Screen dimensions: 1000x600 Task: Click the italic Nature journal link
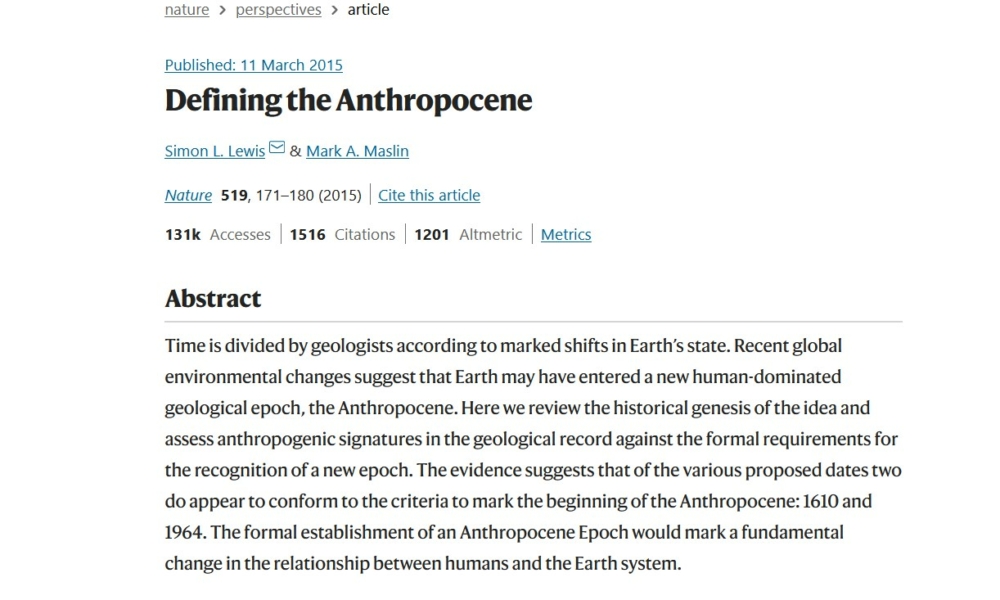188,195
